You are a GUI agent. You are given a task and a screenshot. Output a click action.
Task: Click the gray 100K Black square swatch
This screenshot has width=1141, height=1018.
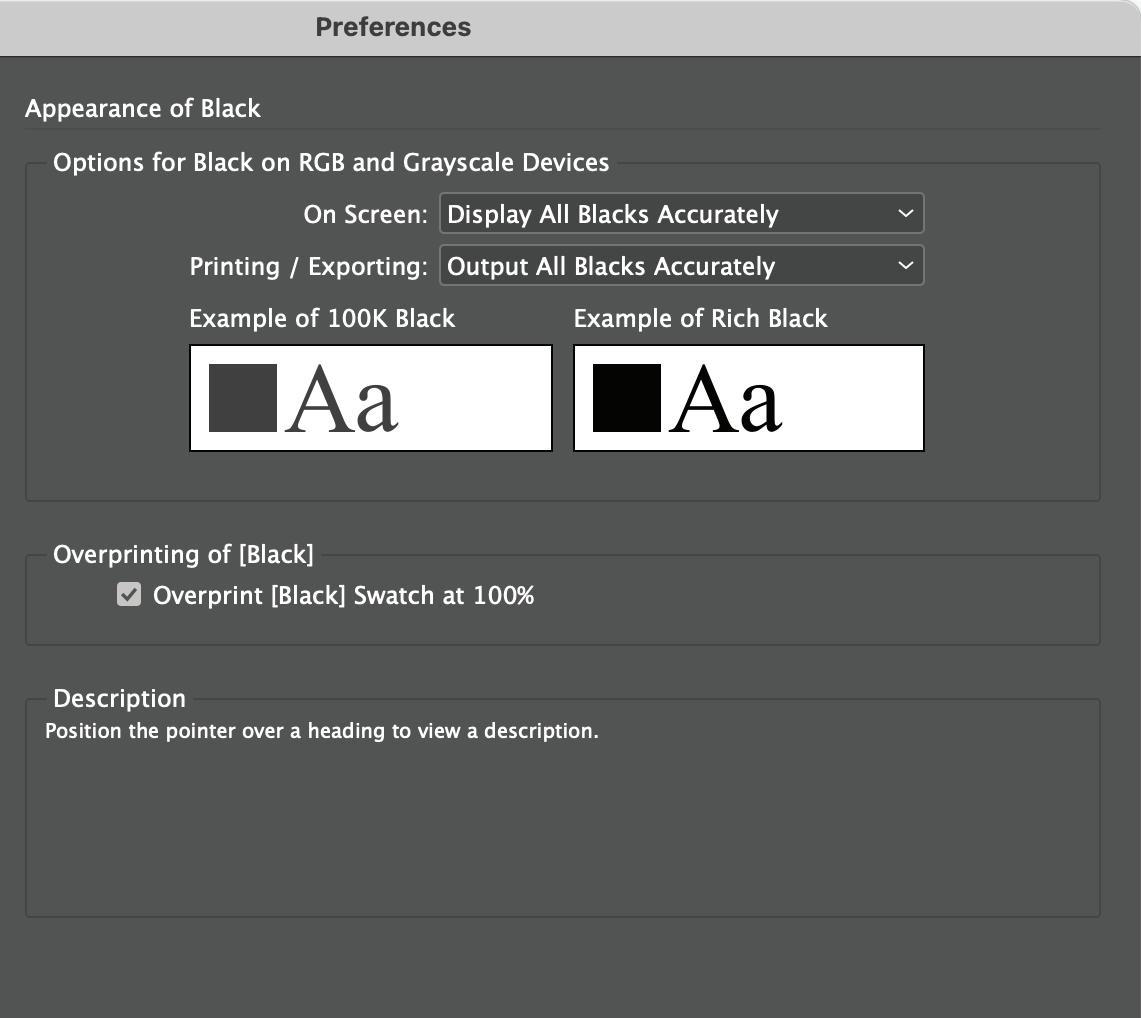(243, 398)
